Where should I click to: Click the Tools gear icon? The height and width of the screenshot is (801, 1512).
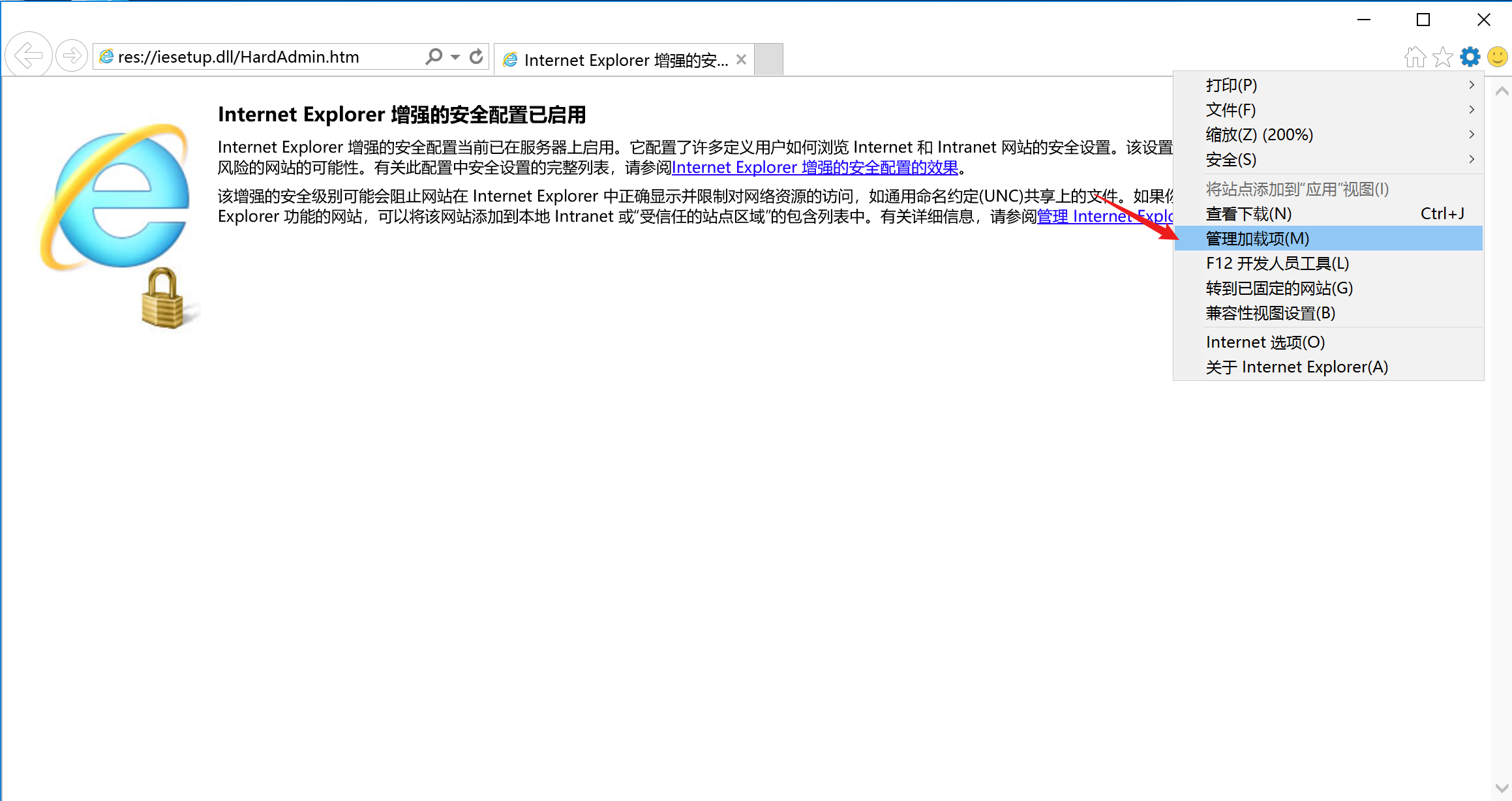[x=1470, y=57]
